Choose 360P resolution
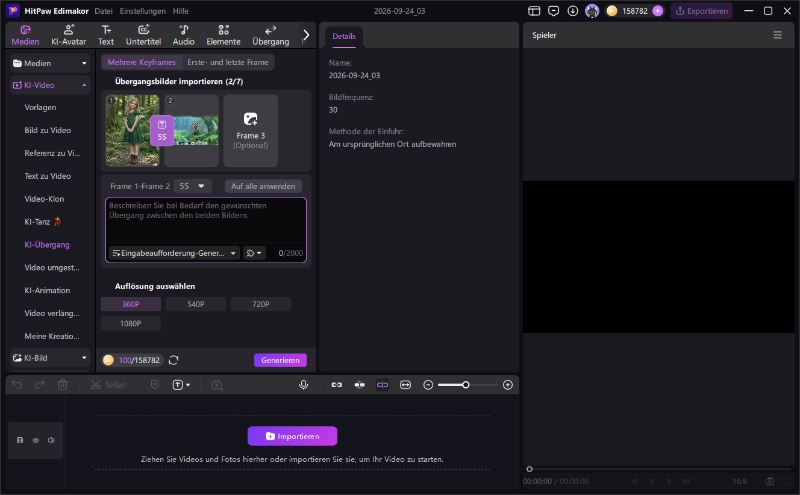Image resolution: width=800 pixels, height=495 pixels. coord(131,304)
